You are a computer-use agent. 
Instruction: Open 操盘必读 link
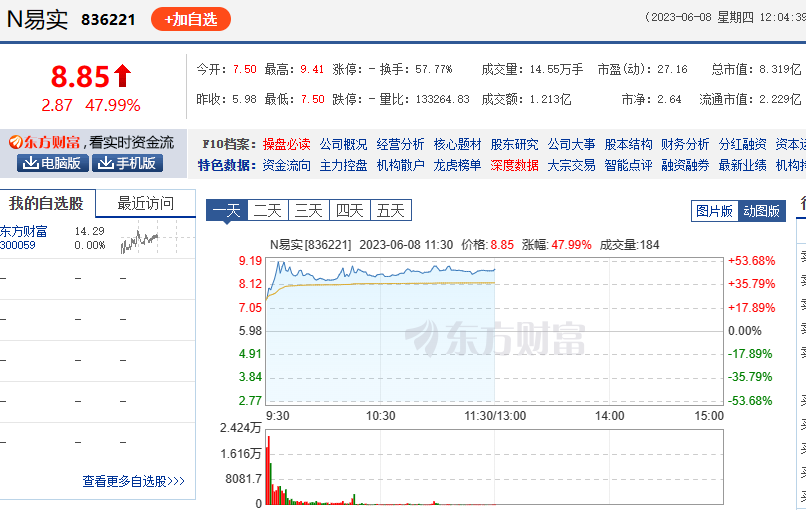[x=286, y=145]
